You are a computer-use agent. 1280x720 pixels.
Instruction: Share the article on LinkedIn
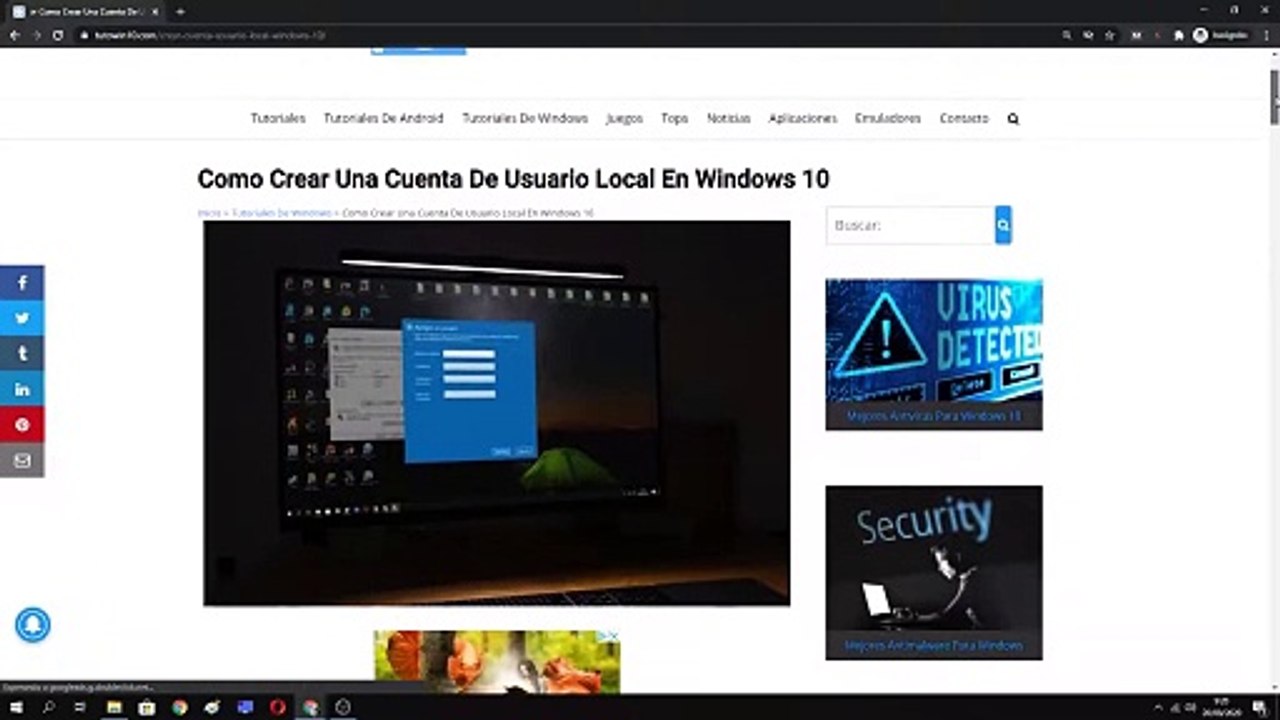(x=22, y=389)
